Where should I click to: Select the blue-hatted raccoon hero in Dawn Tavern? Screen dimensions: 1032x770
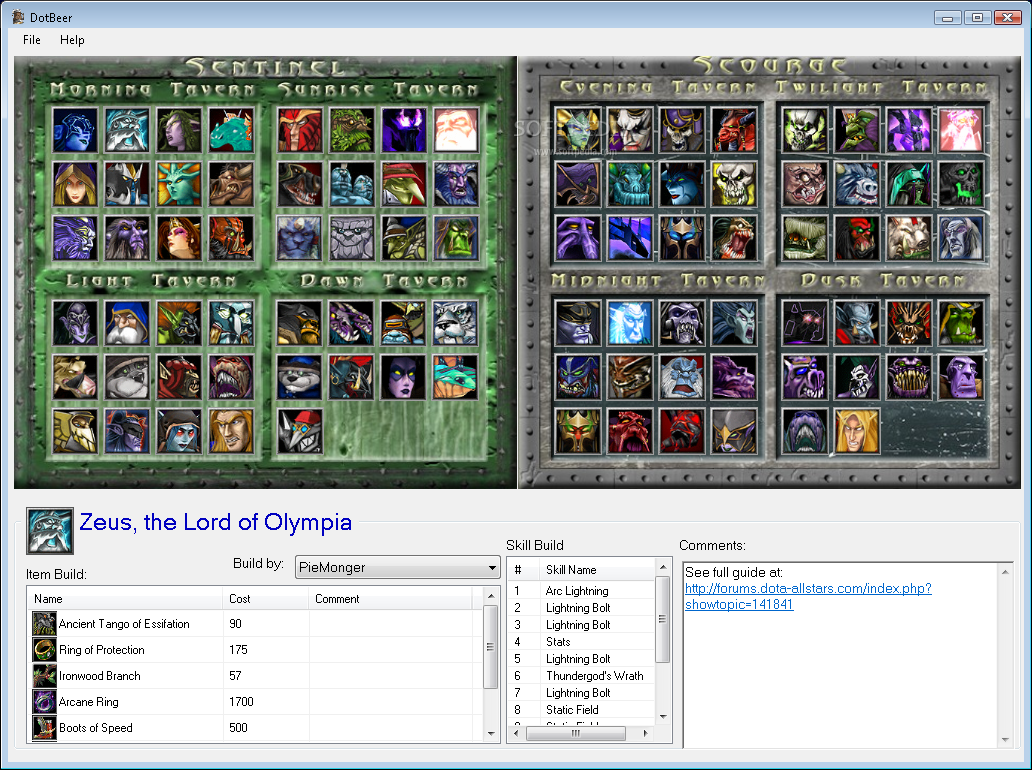[x=299, y=377]
